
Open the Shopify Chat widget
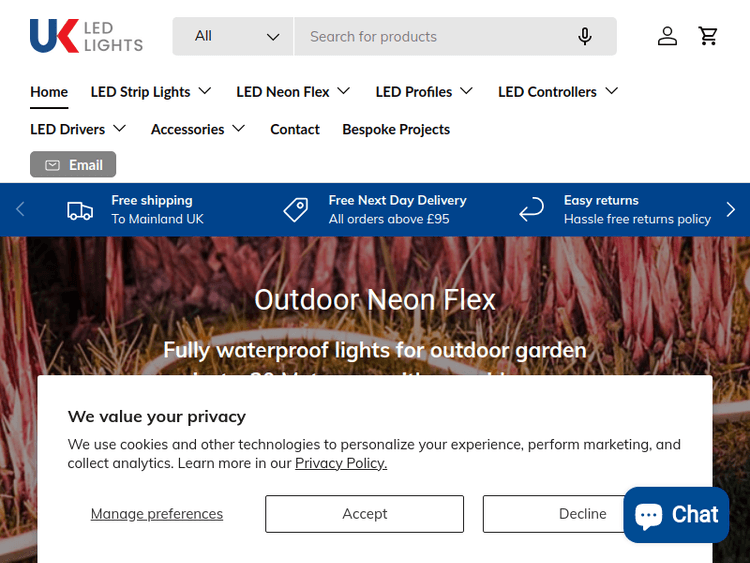676,515
